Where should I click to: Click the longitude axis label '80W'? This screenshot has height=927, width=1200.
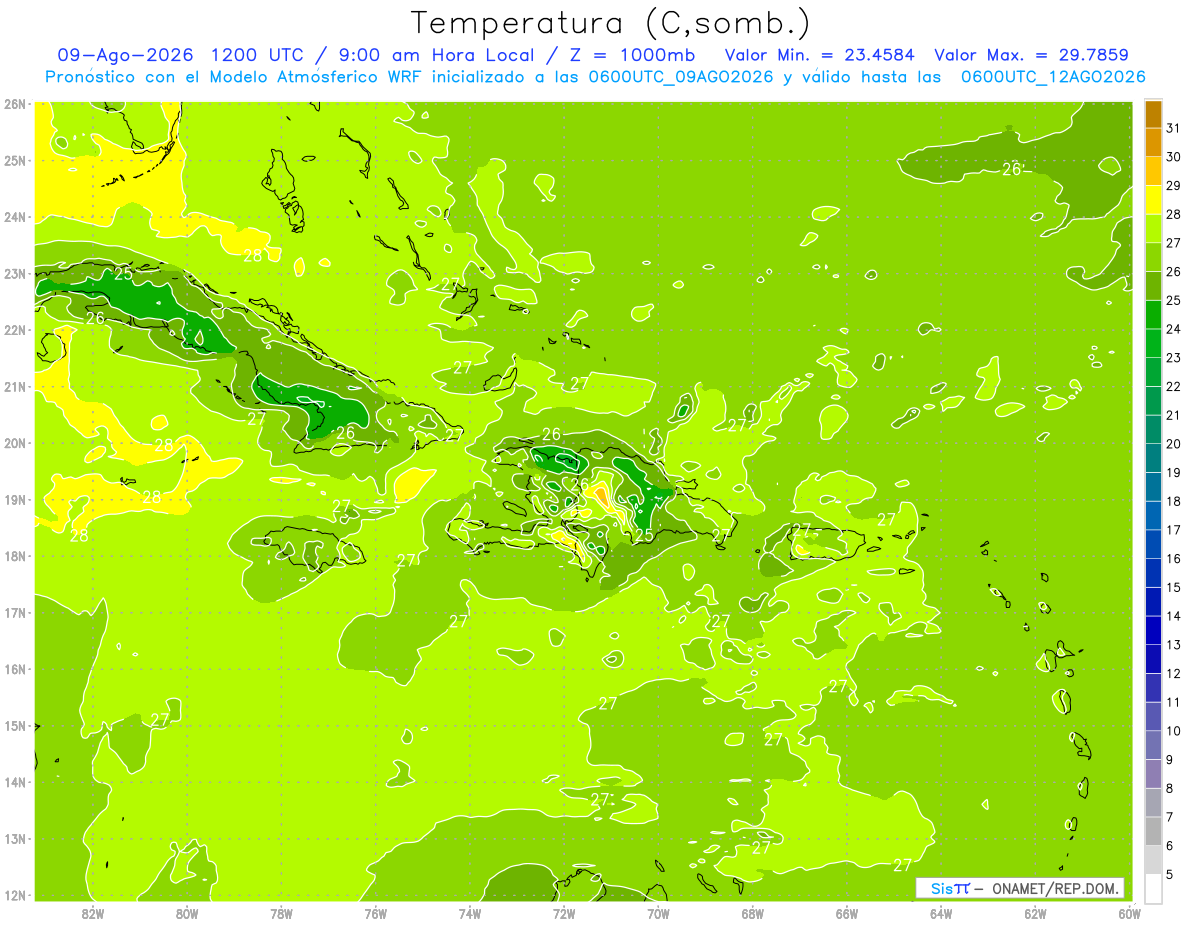coord(187,912)
